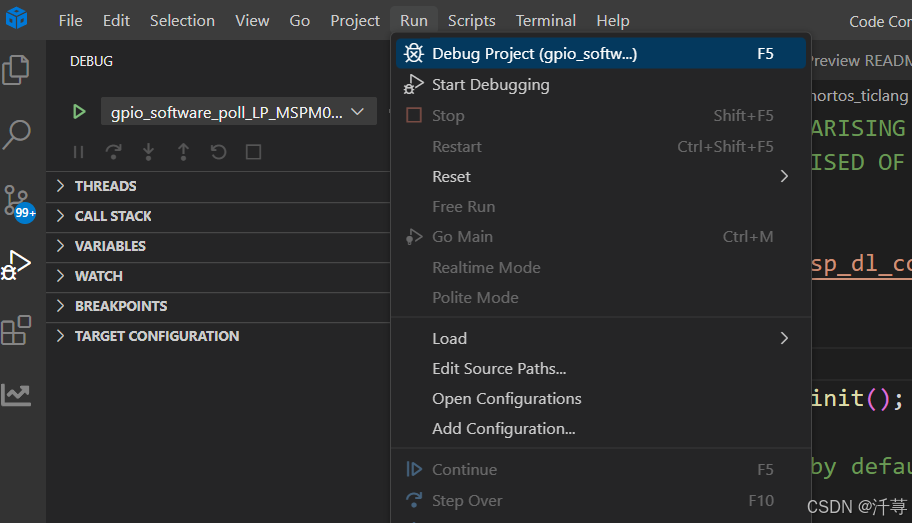Click the pause debug toolbar icon

[79, 152]
